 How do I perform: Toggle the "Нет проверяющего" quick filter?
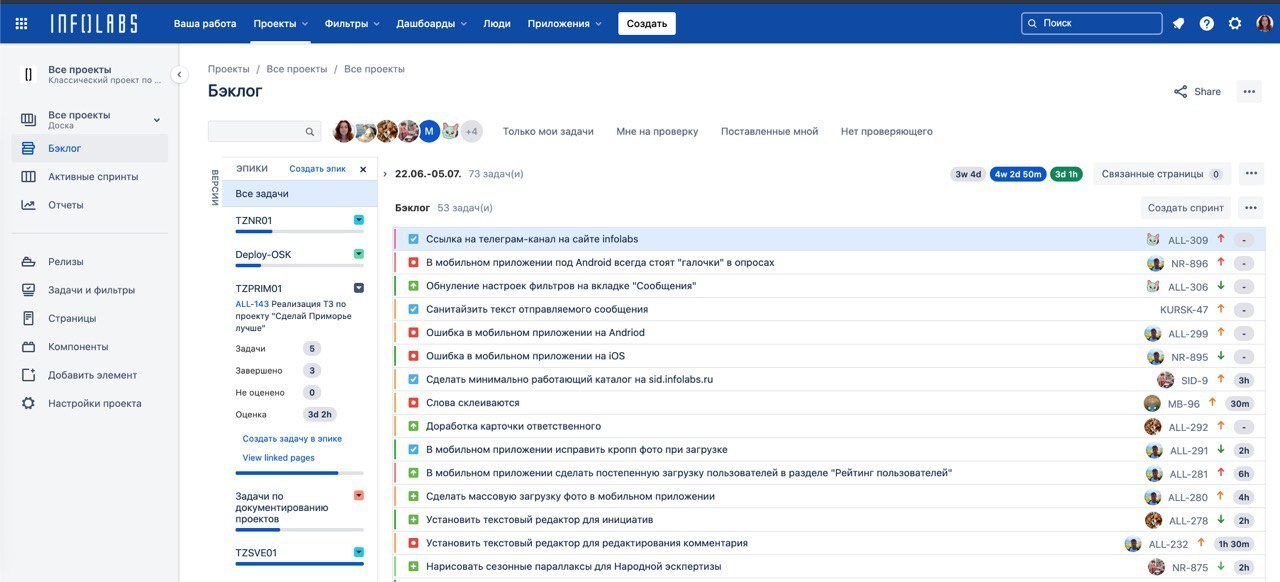(x=886, y=131)
